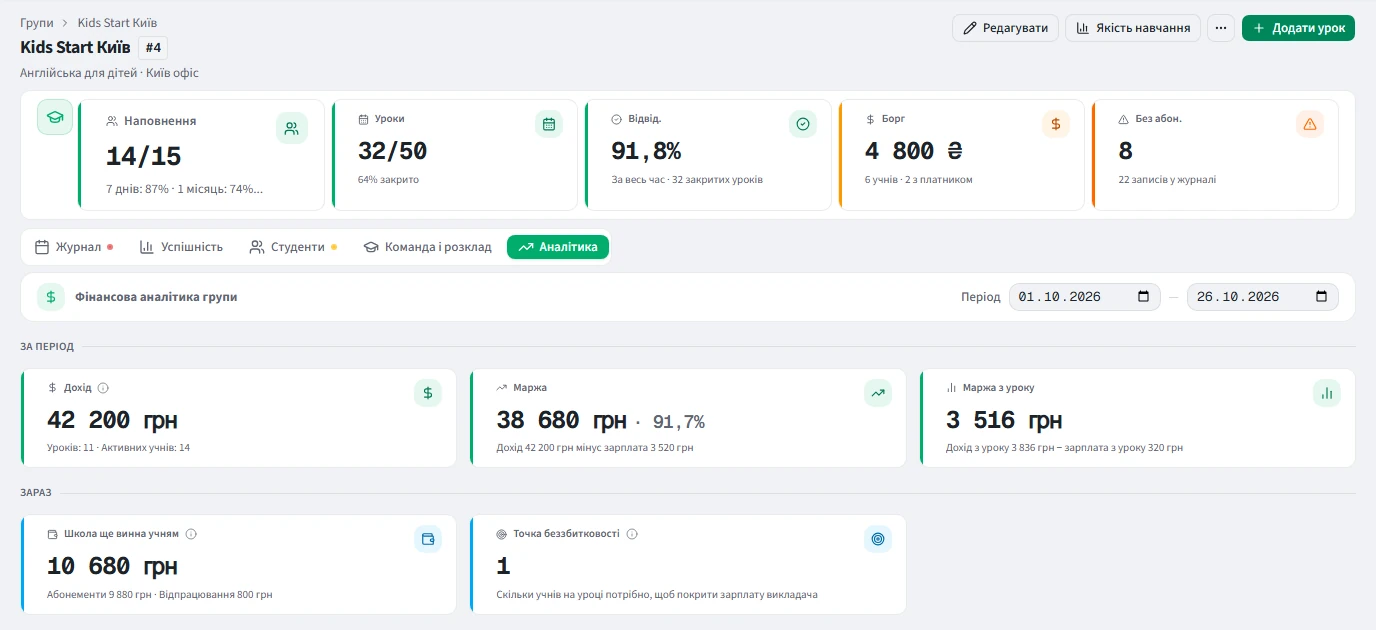The height and width of the screenshot is (630, 1376).
Task: Click the 42 200 грн income value
Action: click(112, 420)
